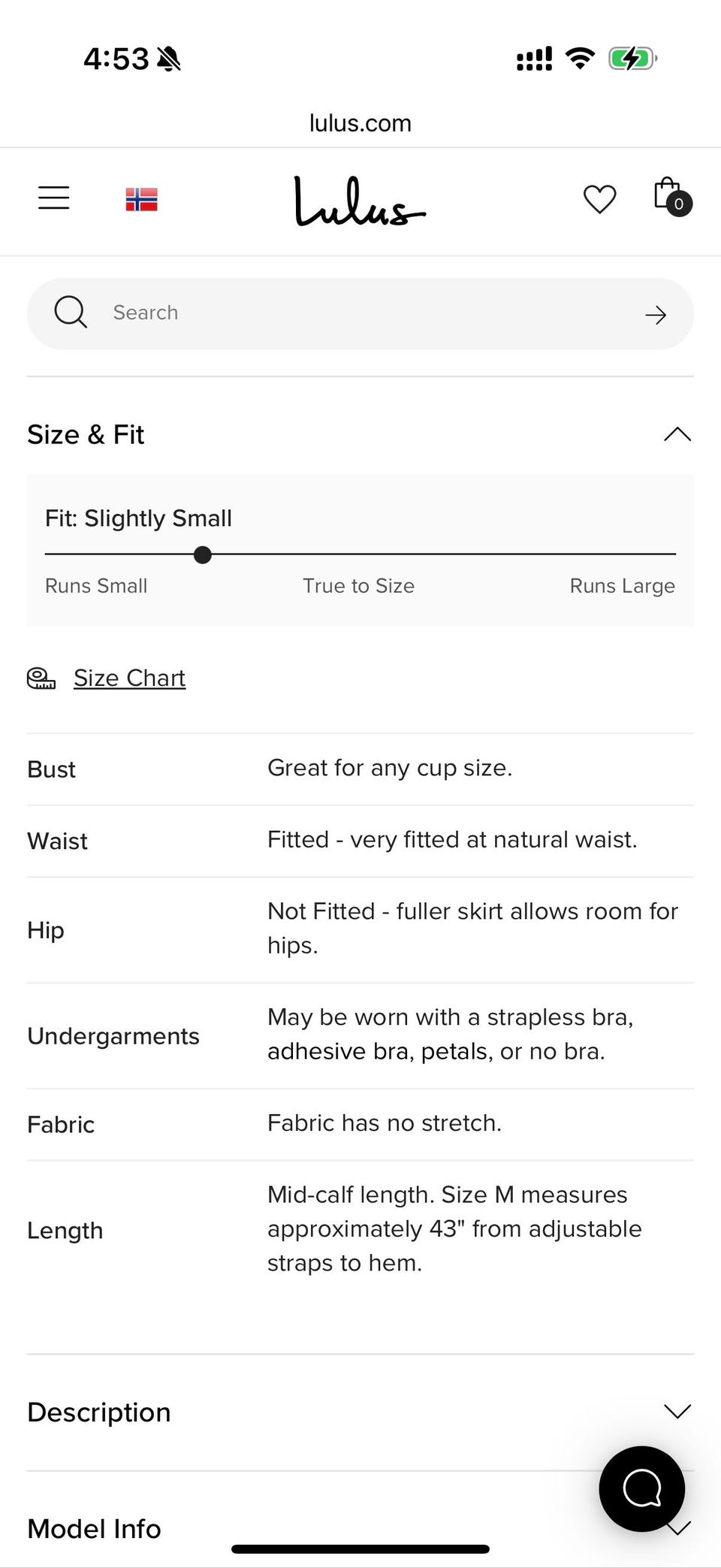The image size is (721, 1568).
Task: Expand the Description section
Action: [677, 1412]
